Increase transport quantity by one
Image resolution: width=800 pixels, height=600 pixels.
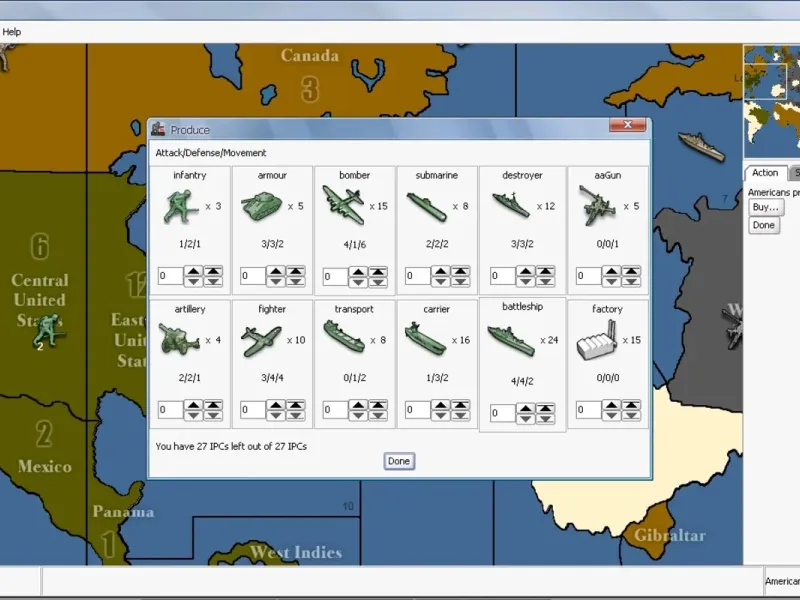359,405
